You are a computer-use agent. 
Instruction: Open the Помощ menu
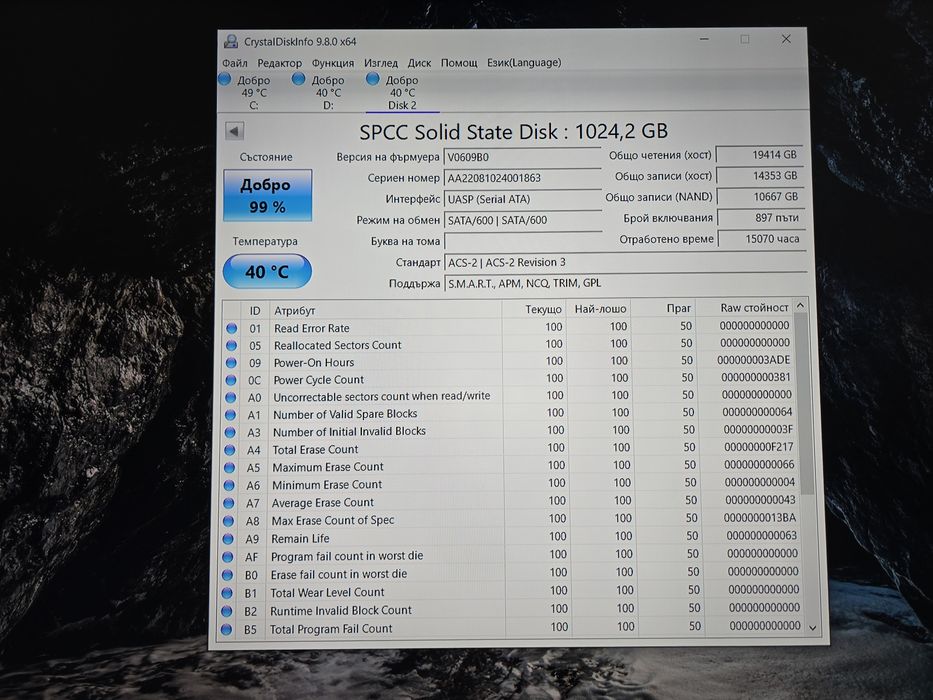tap(459, 62)
